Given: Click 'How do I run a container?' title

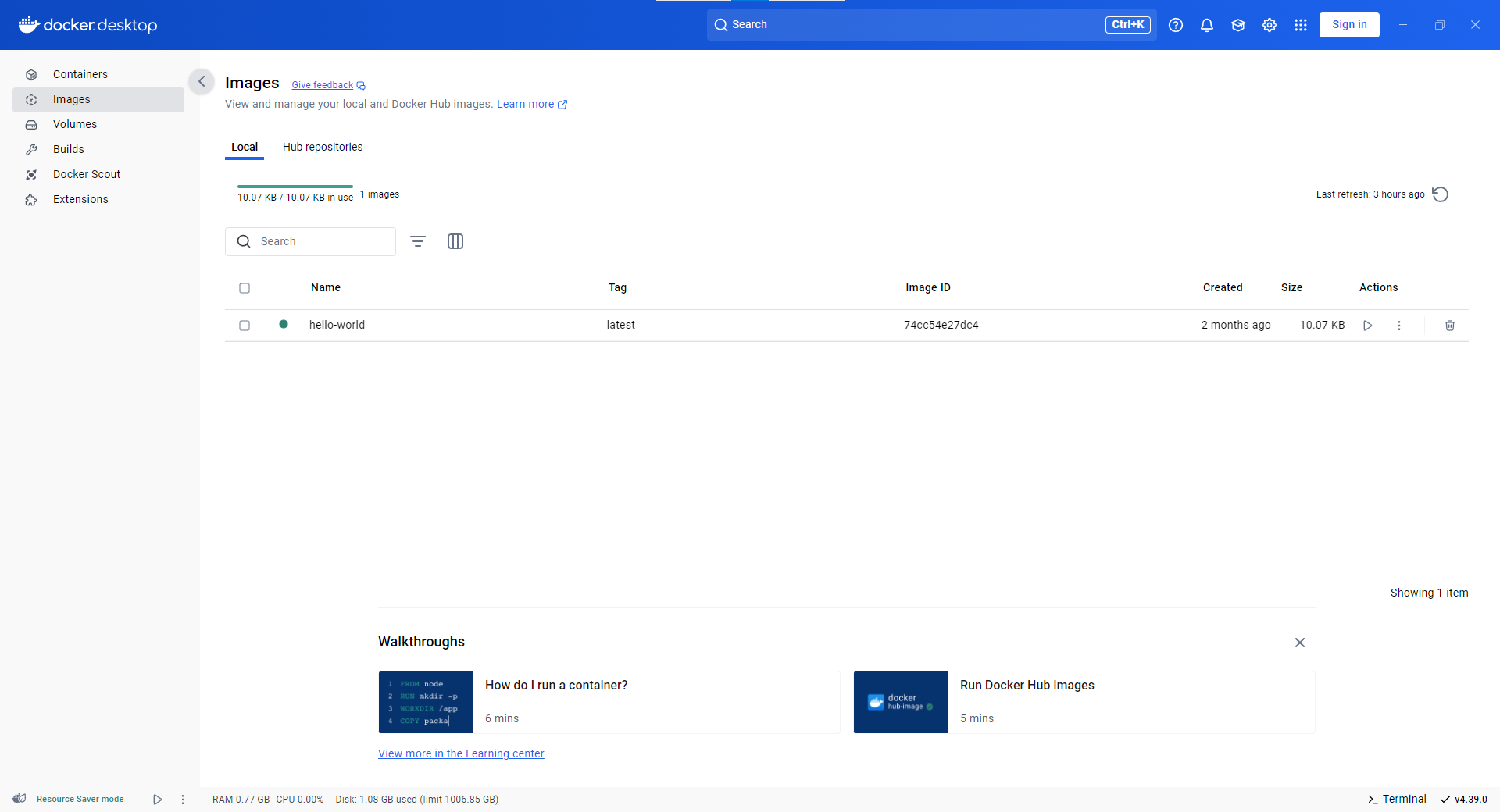Looking at the screenshot, I should click(x=556, y=685).
